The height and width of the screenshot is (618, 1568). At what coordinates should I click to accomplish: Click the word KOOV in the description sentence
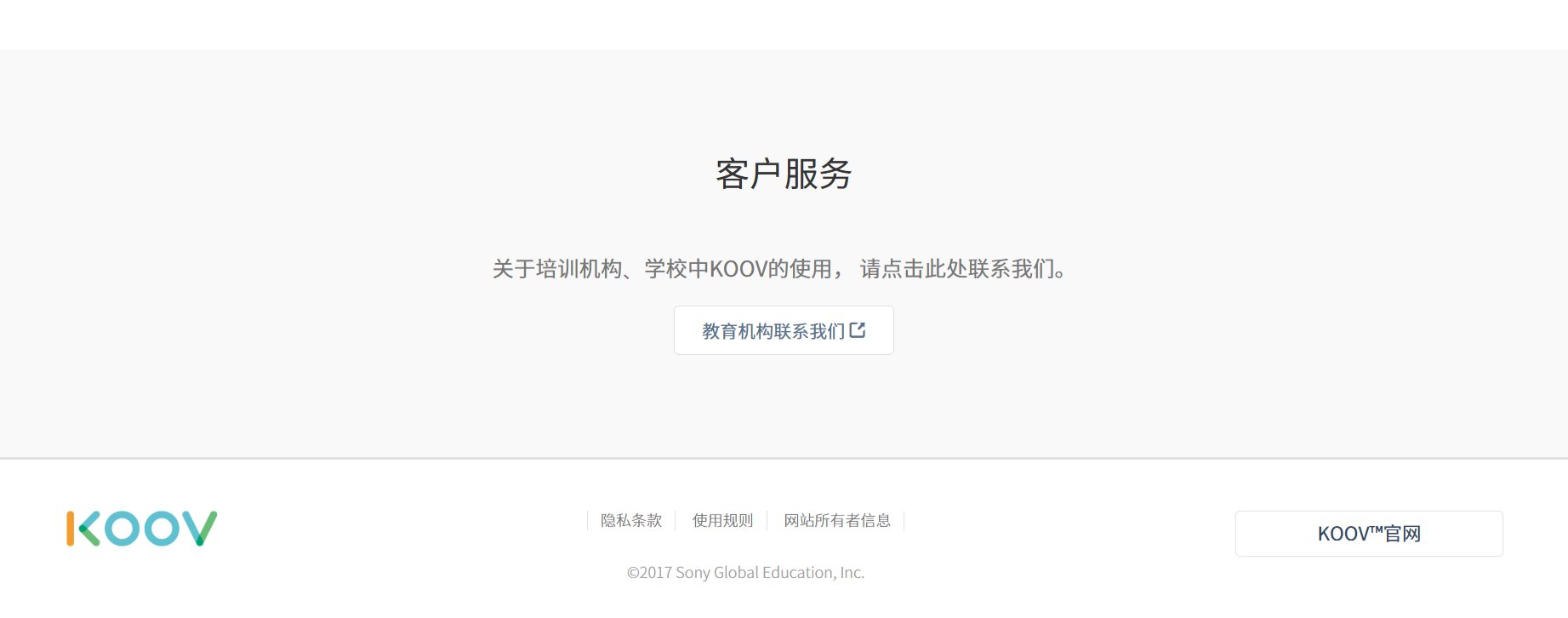[x=738, y=269]
